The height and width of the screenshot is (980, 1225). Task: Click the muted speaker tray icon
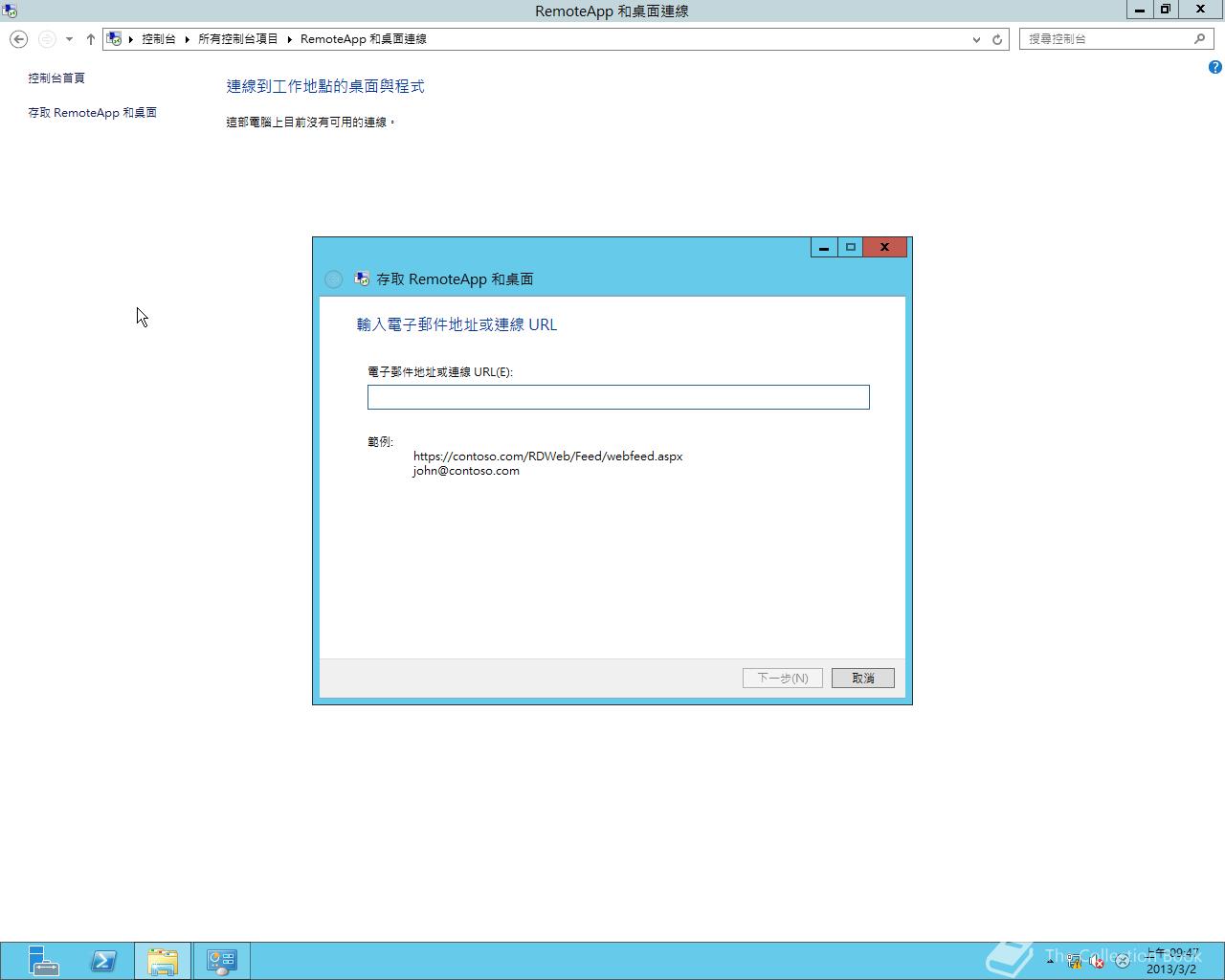point(1098,961)
